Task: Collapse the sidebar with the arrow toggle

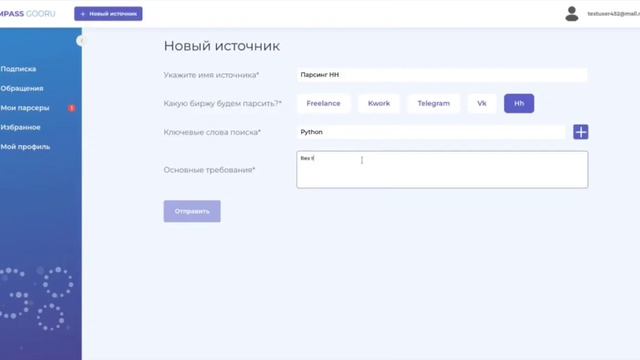Action: point(80,41)
